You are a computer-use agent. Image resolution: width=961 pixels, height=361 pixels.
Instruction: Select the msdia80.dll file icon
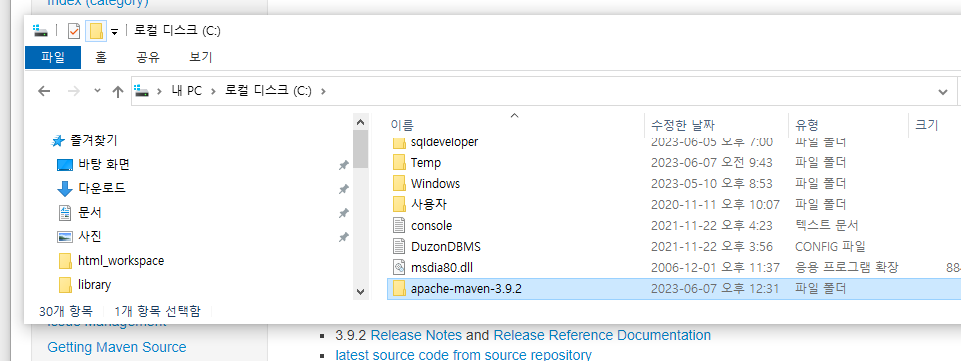[x=400, y=267]
